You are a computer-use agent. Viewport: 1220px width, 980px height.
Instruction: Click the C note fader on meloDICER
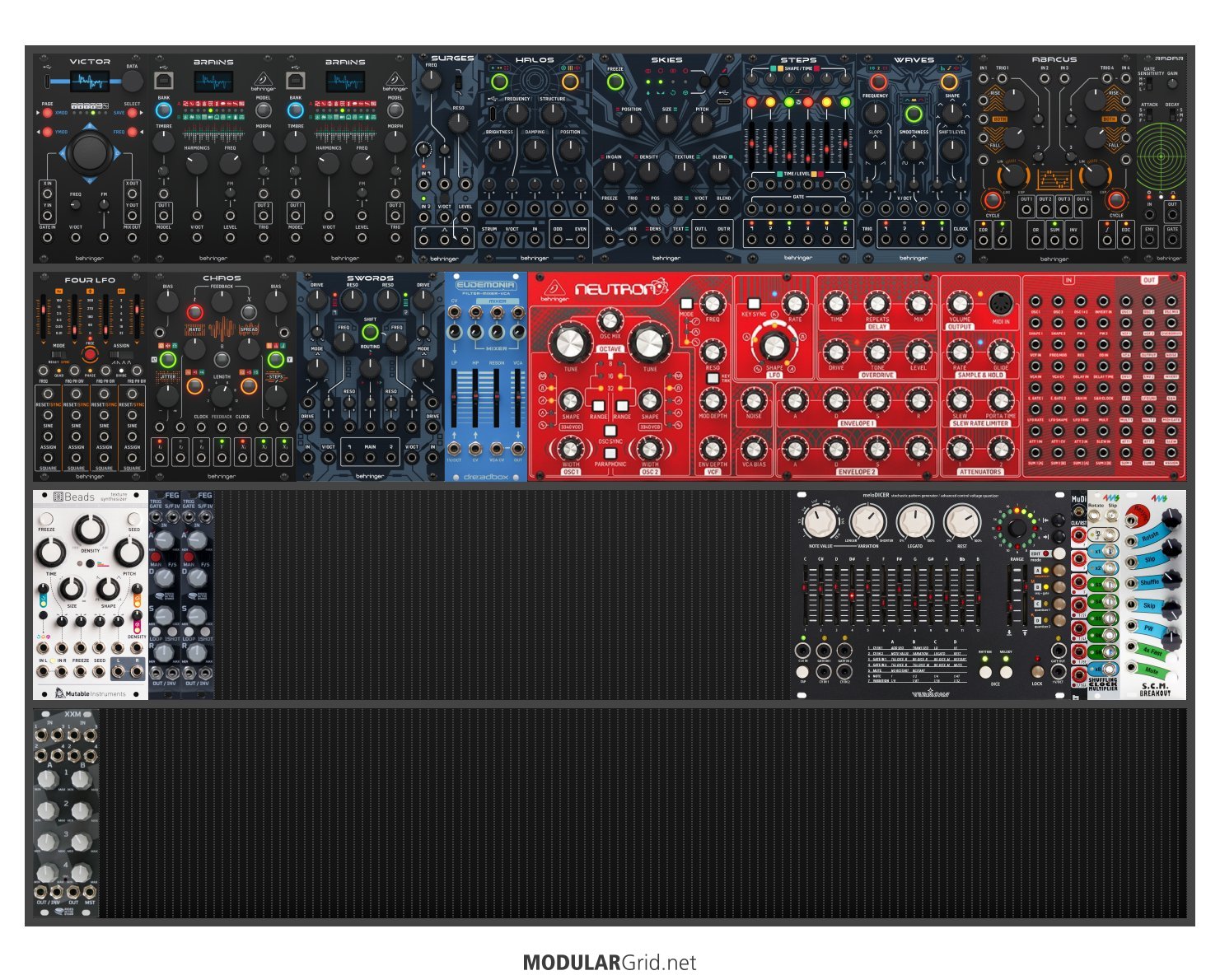[x=806, y=595]
